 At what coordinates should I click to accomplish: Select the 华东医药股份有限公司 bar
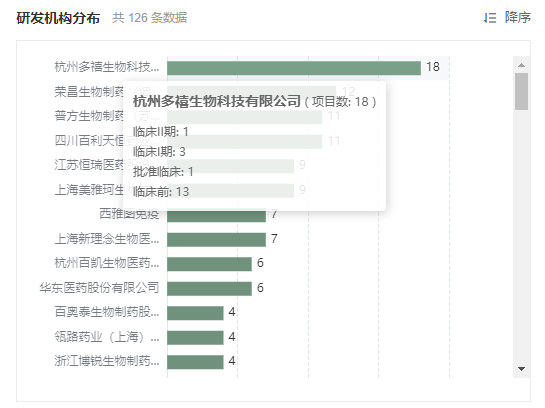click(209, 289)
